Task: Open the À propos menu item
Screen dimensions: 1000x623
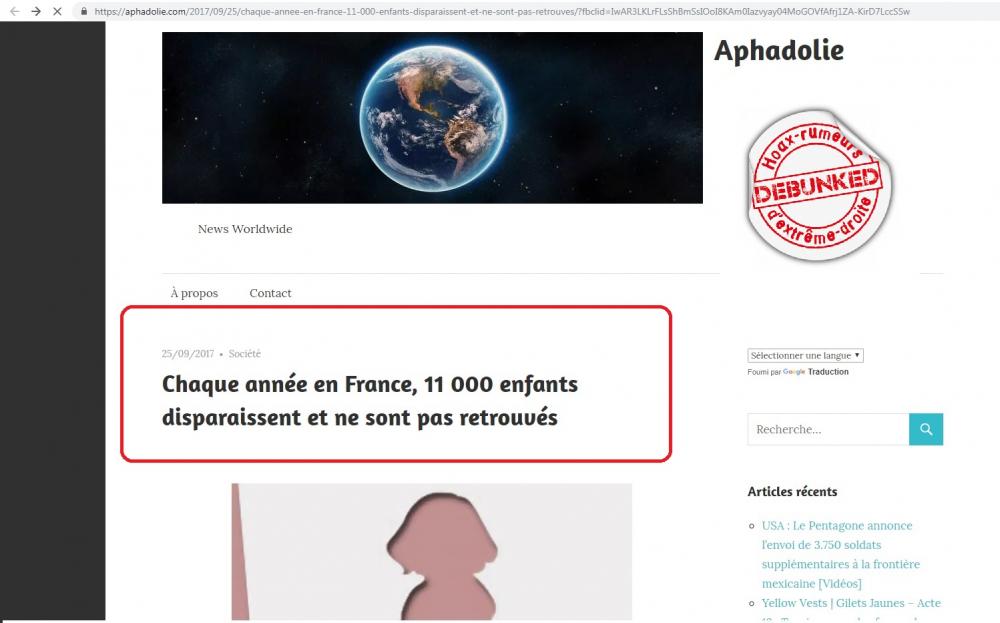Action: [x=194, y=293]
